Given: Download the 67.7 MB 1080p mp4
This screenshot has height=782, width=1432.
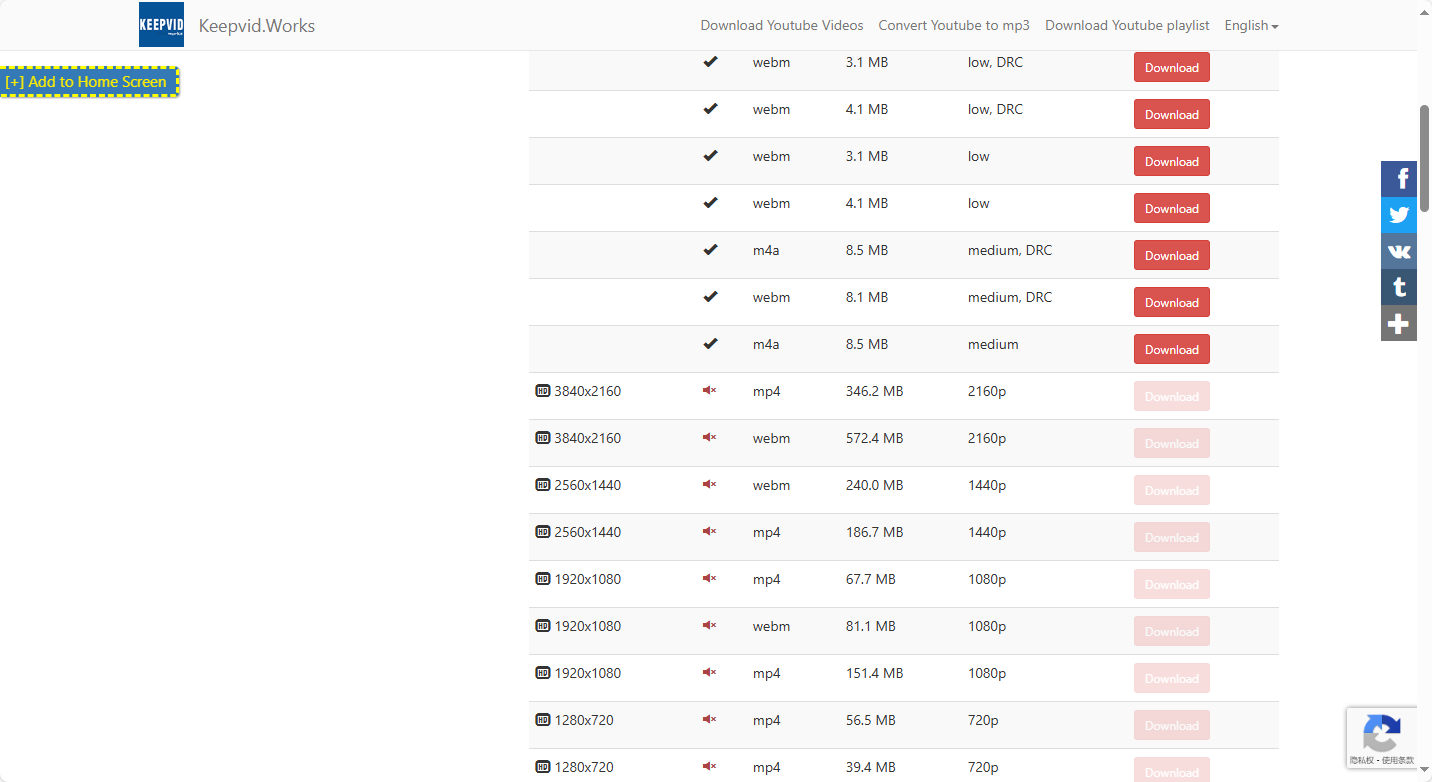Looking at the screenshot, I should pyautogui.click(x=1171, y=584).
